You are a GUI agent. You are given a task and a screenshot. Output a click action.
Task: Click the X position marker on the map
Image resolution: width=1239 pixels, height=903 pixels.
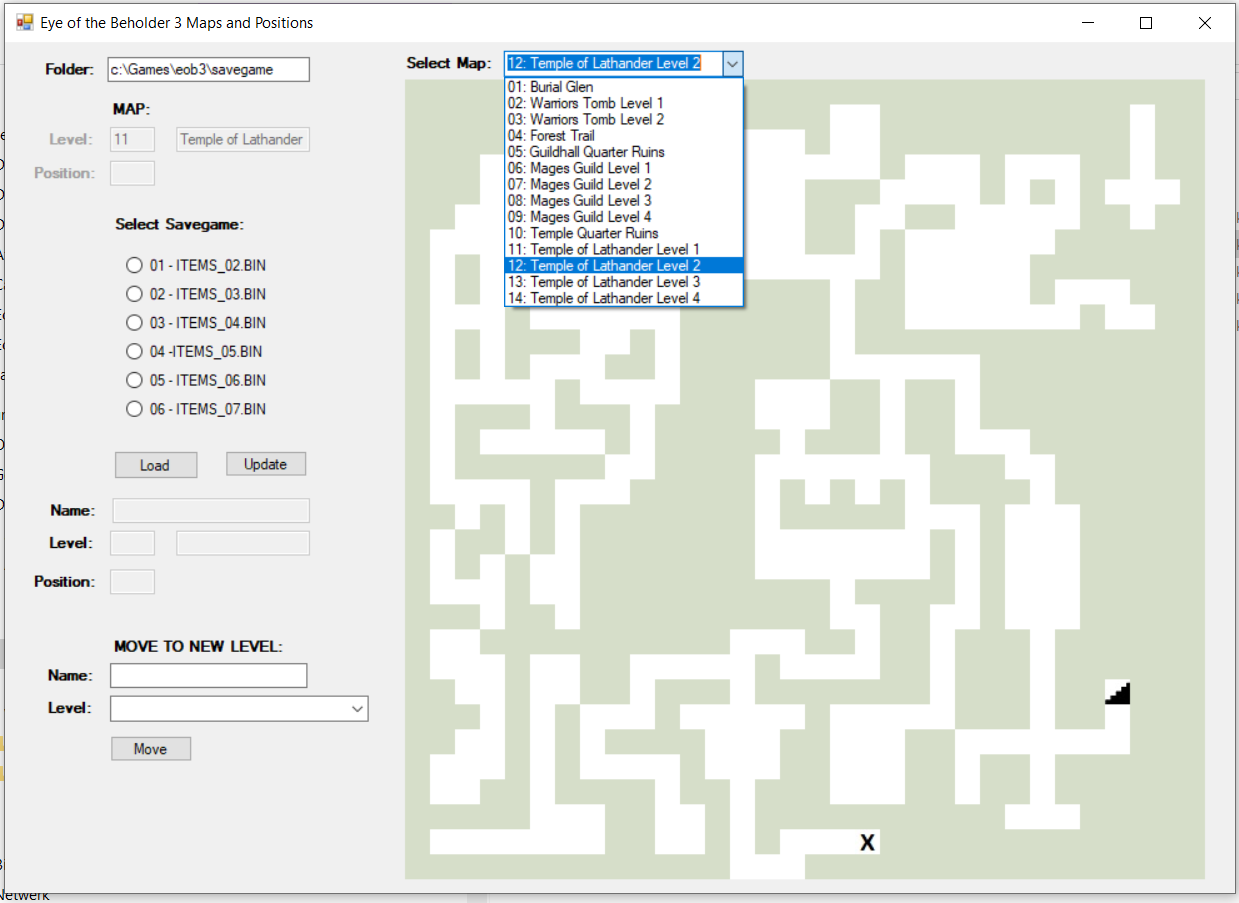(867, 842)
